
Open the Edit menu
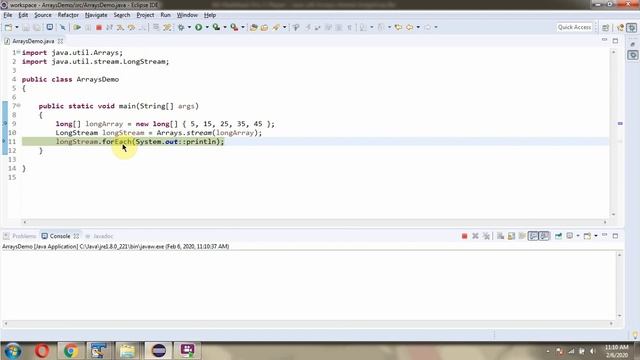click(23, 15)
